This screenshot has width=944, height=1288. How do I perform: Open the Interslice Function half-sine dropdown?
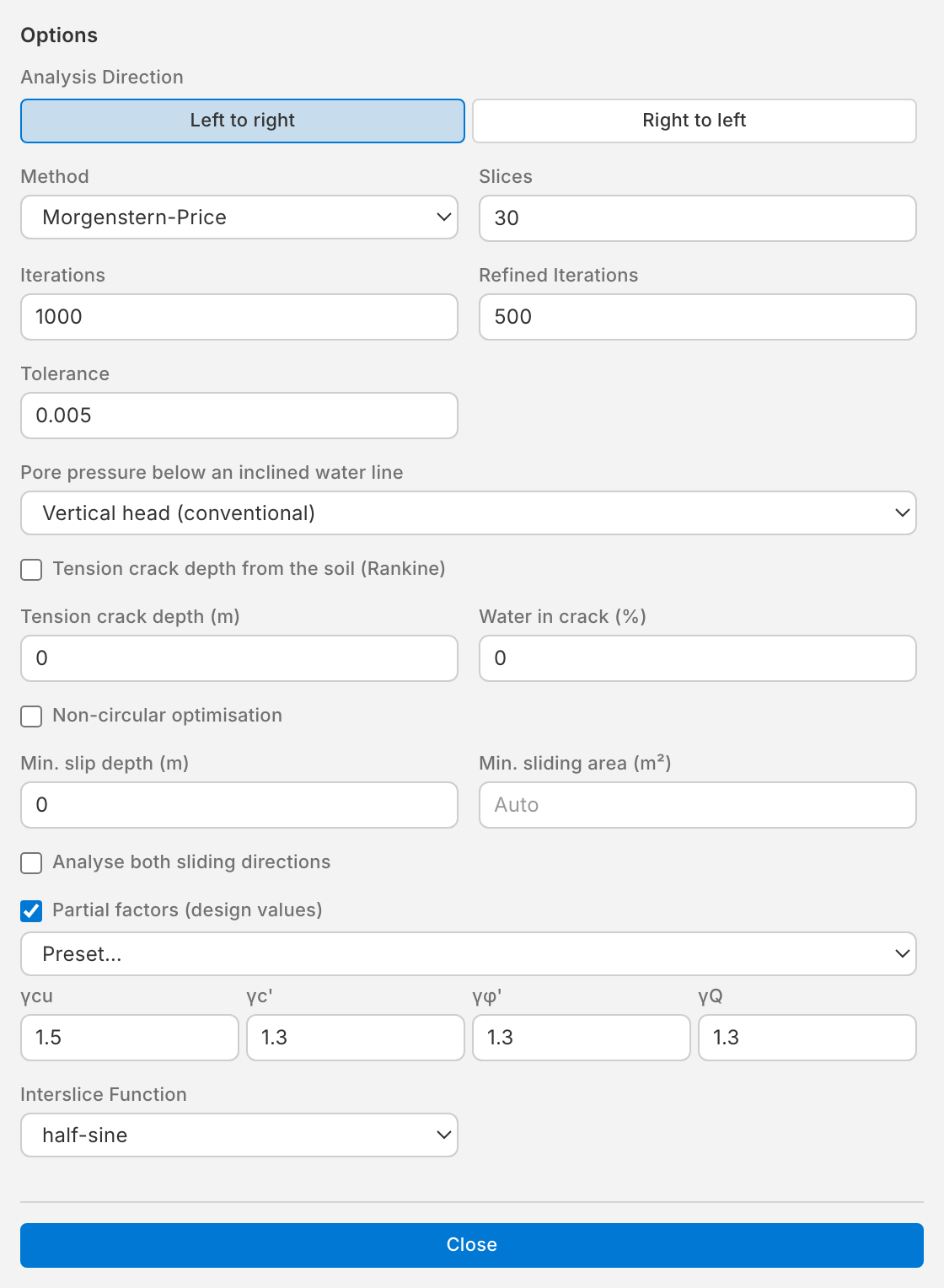(x=239, y=1135)
